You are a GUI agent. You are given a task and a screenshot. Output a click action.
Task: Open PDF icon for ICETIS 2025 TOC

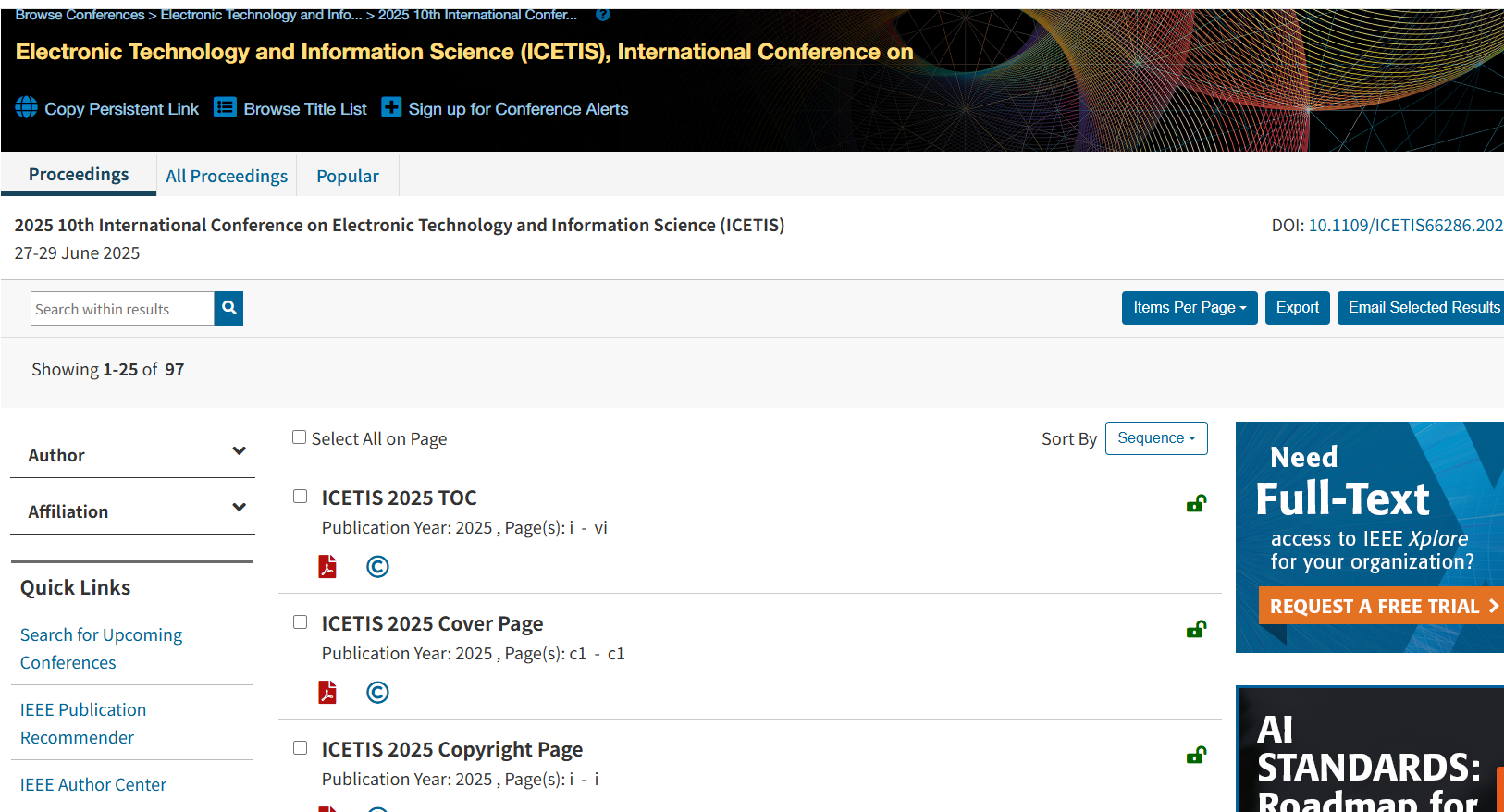point(327,566)
